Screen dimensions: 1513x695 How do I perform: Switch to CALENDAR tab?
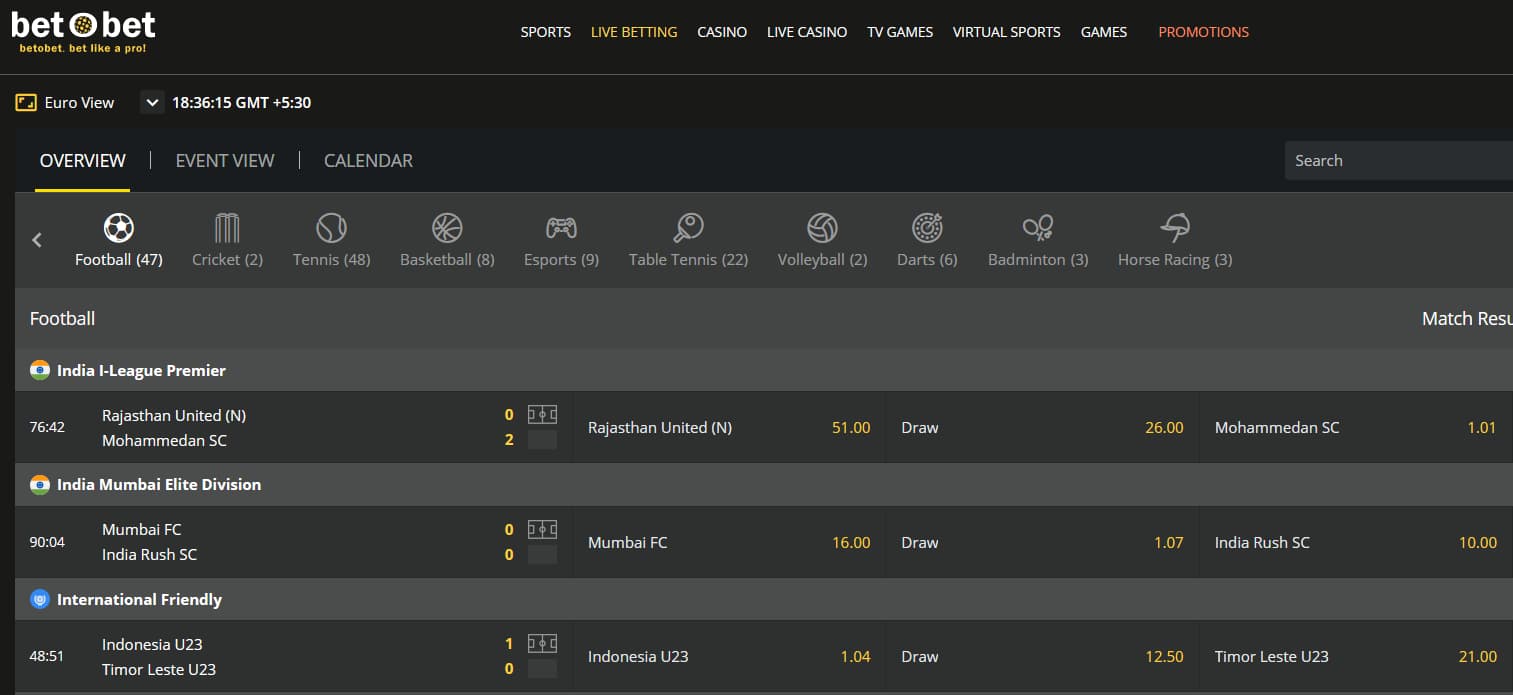coord(368,160)
